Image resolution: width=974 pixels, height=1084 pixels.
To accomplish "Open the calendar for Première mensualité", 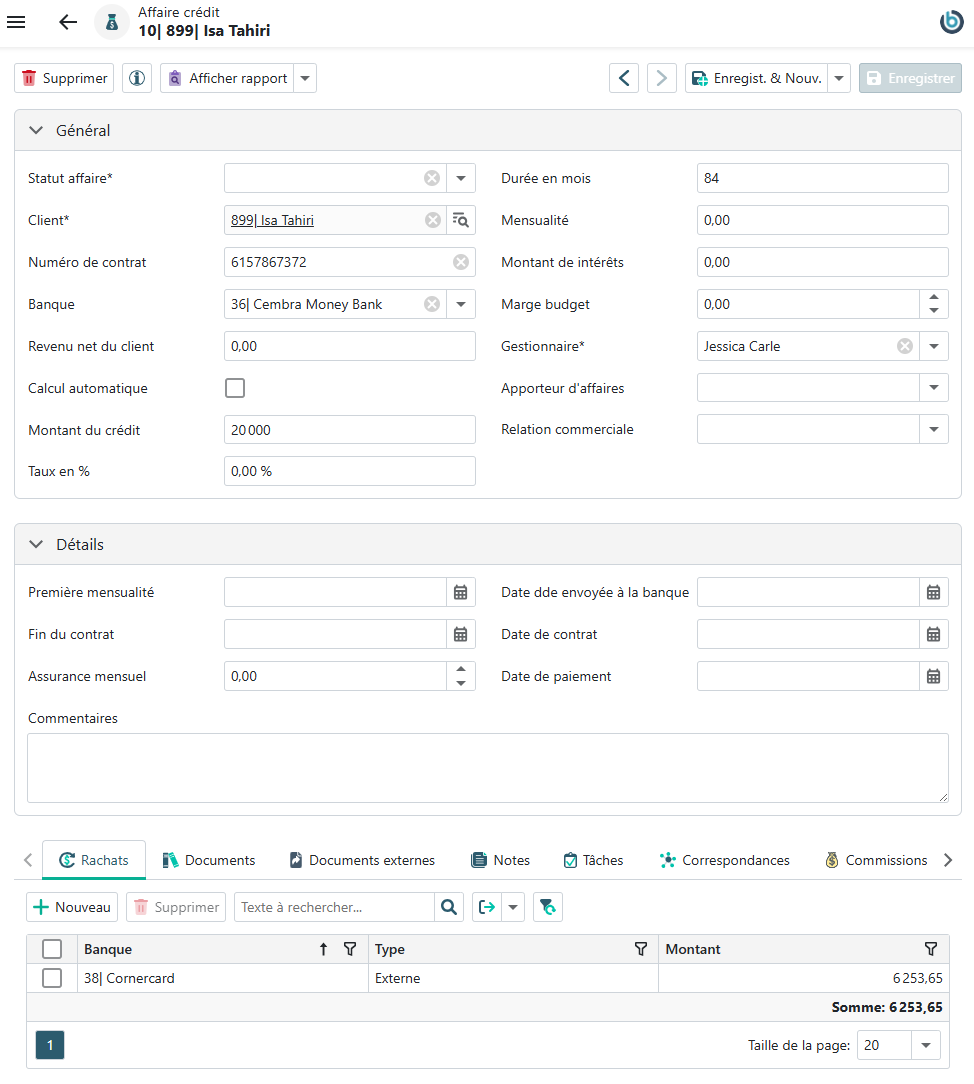I will [460, 592].
